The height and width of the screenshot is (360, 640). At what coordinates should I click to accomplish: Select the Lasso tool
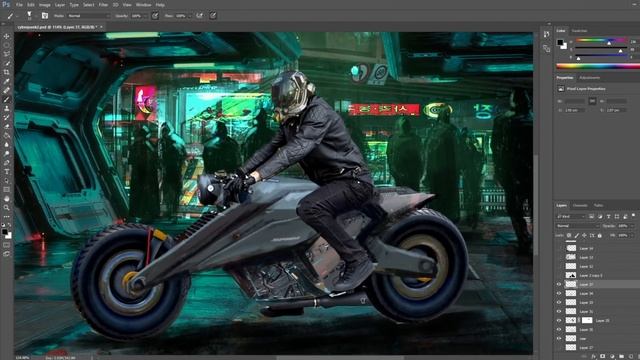tap(7, 54)
